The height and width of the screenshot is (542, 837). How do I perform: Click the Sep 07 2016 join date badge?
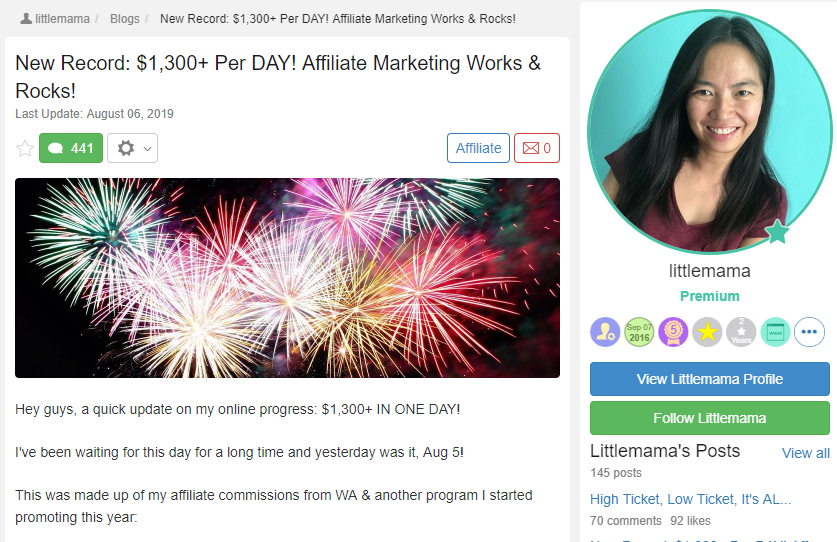tap(639, 332)
